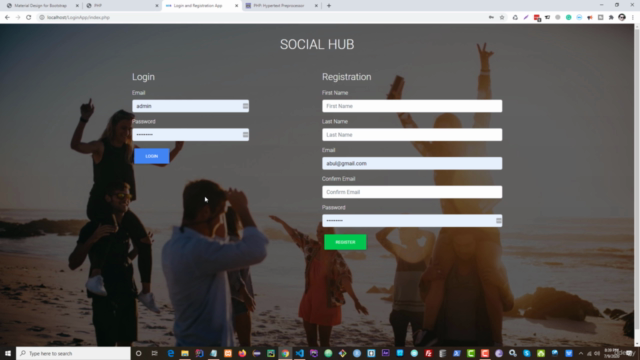Reload the page with the refresh icon

click(29, 18)
